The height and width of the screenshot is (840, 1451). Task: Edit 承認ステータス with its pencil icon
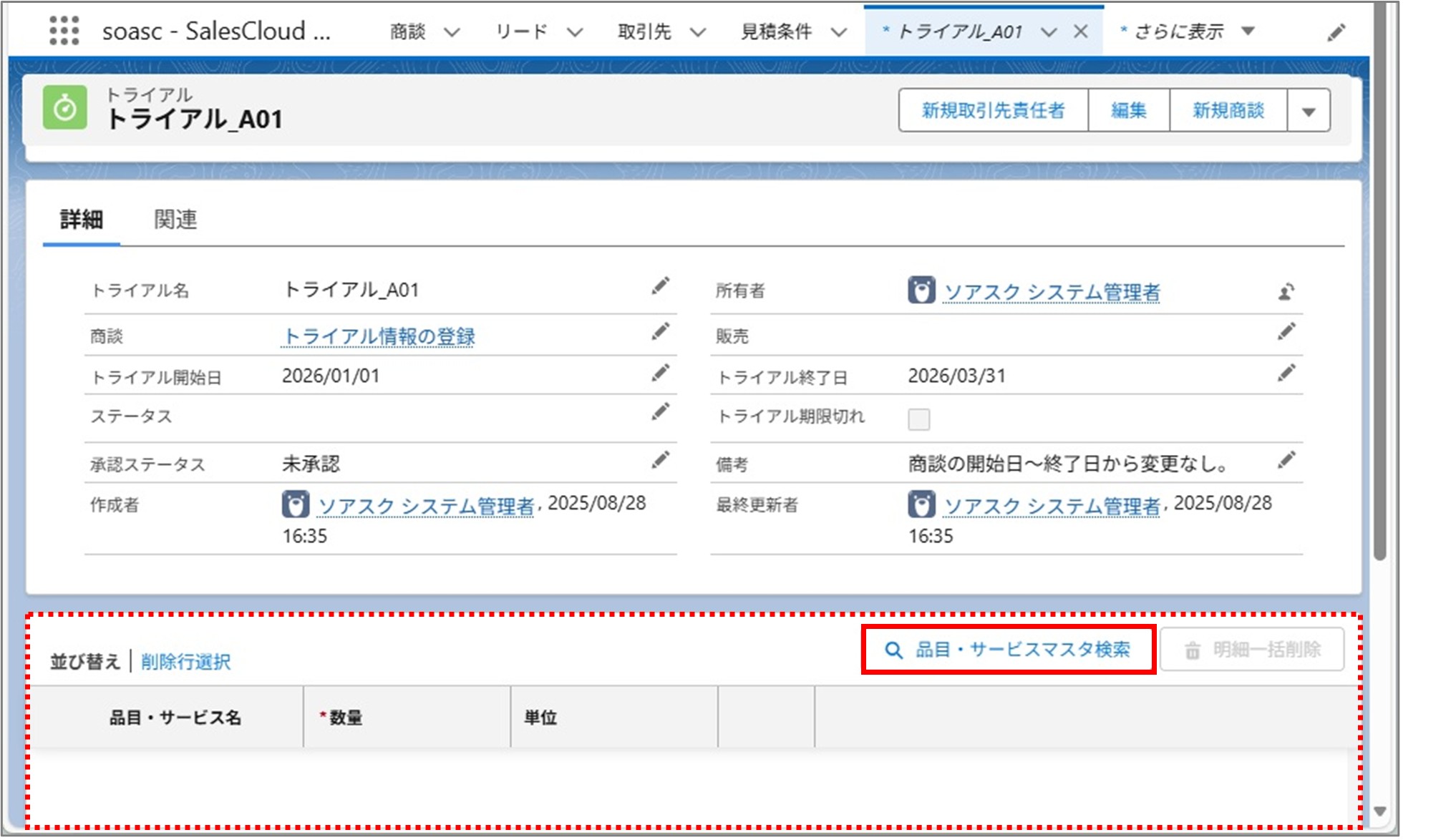pos(660,460)
